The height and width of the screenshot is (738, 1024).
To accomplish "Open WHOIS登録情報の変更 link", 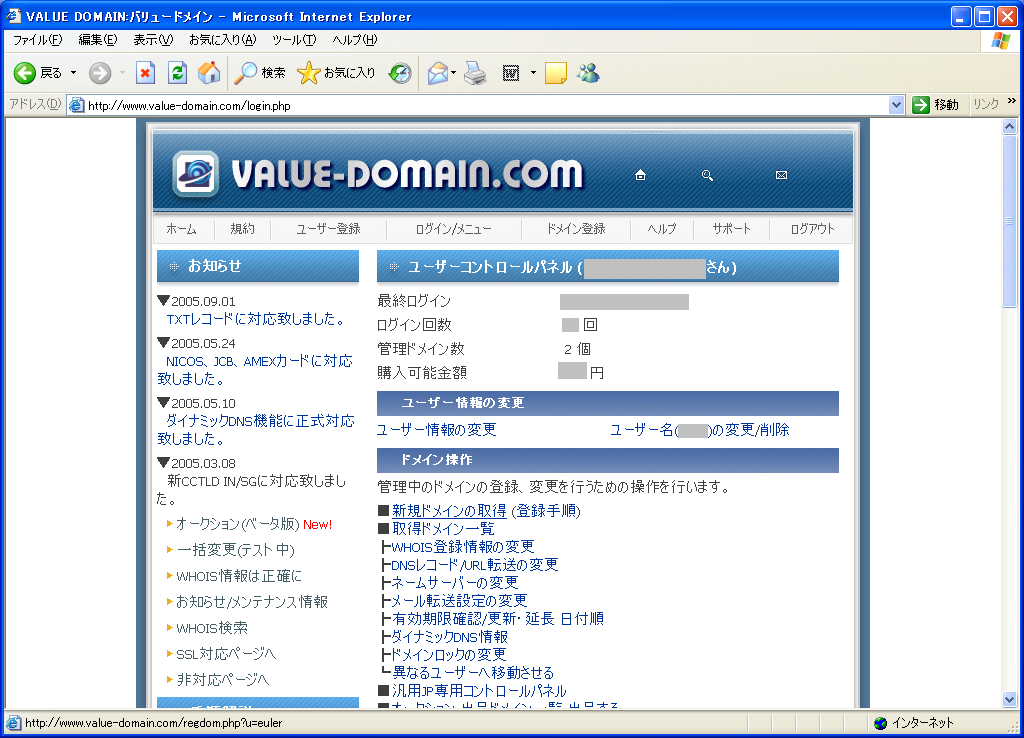I will click(x=463, y=547).
